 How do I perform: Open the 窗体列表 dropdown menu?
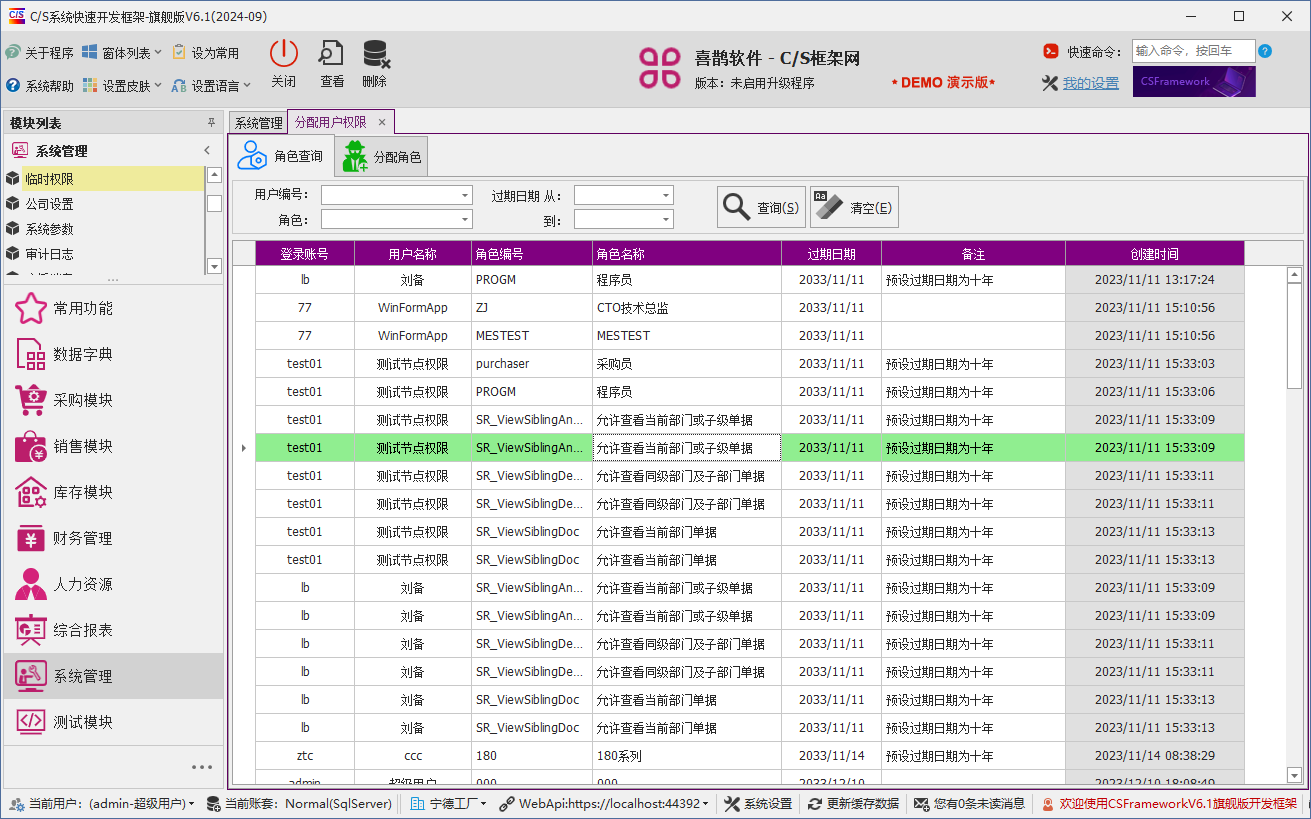pos(122,53)
